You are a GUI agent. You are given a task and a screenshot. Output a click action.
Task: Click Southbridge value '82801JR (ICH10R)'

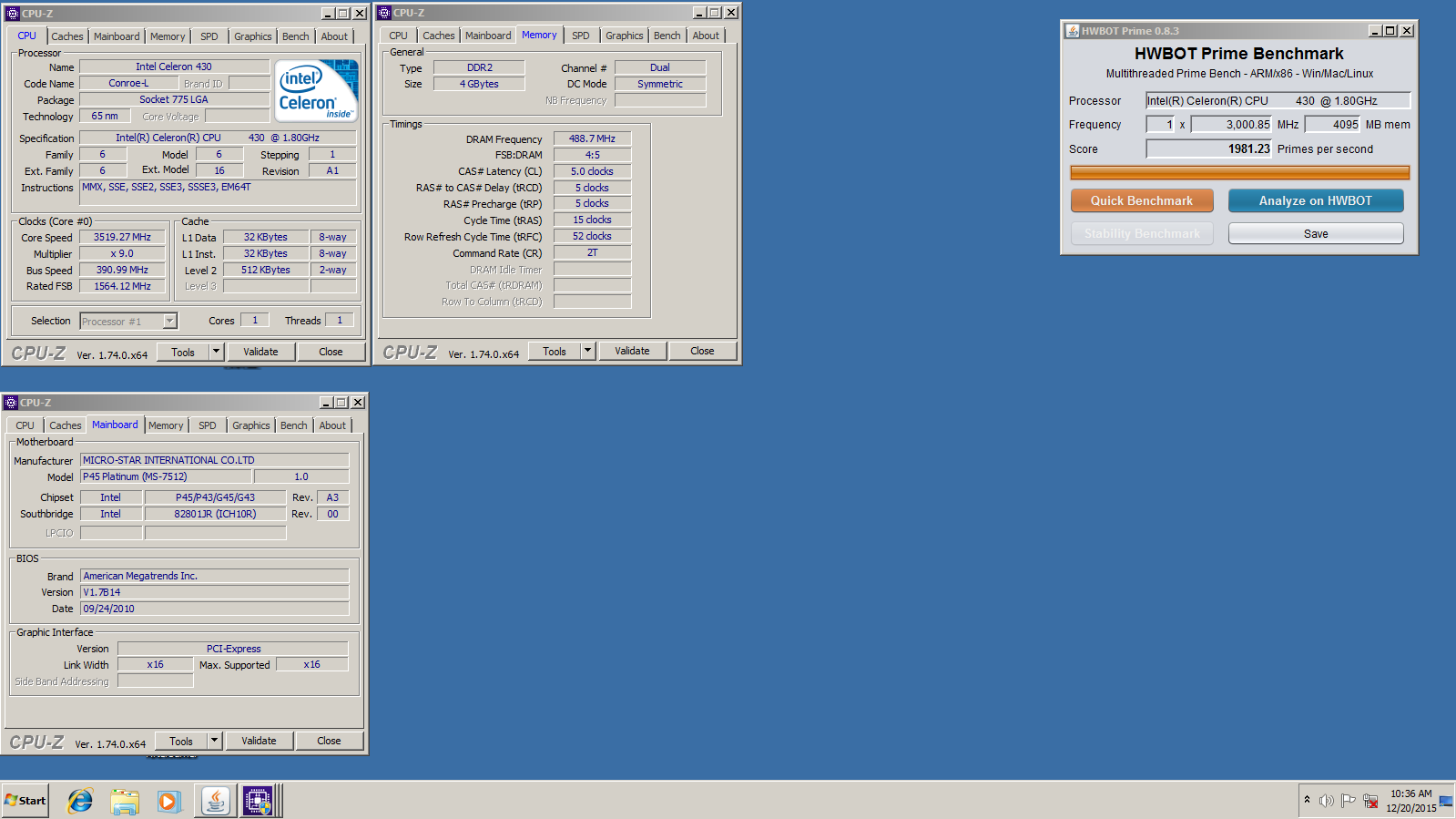(215, 514)
